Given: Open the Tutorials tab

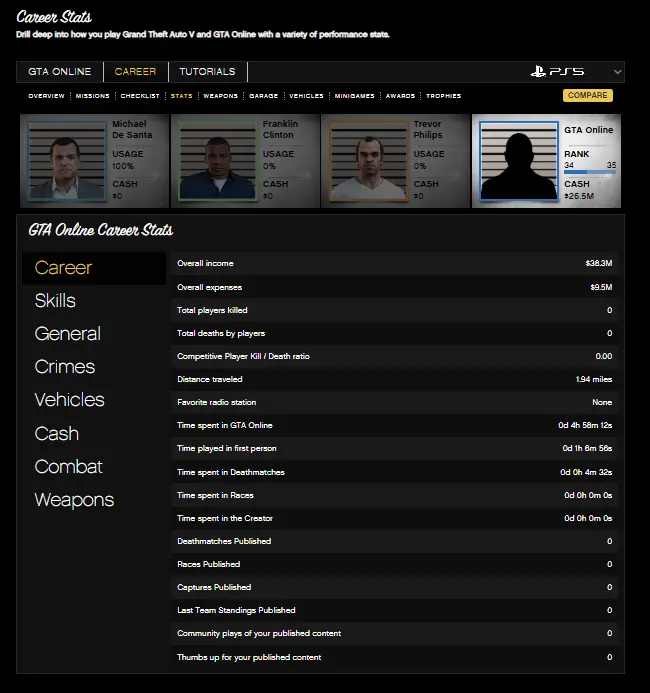Looking at the screenshot, I should coord(207,72).
